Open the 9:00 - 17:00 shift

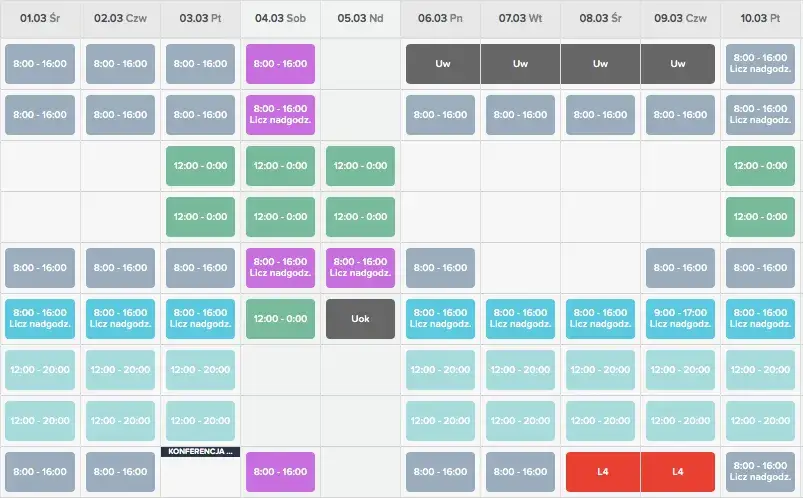point(680,319)
